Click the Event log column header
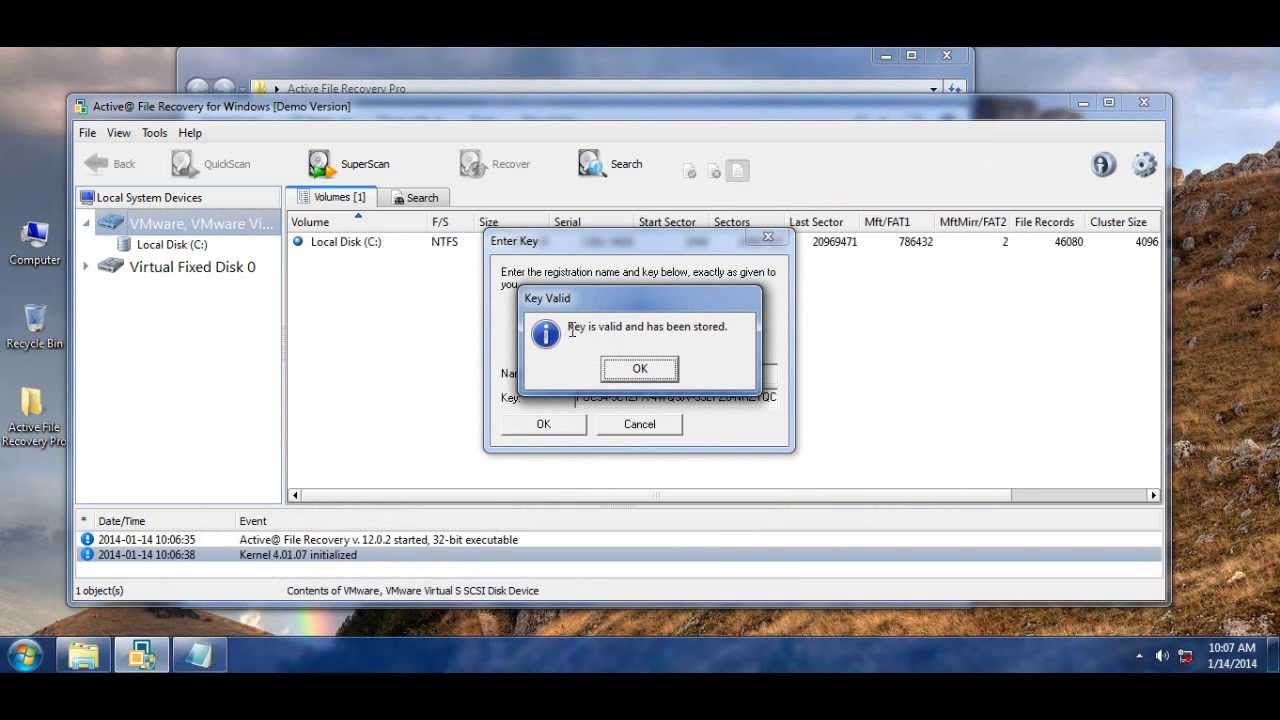 click(x=253, y=521)
